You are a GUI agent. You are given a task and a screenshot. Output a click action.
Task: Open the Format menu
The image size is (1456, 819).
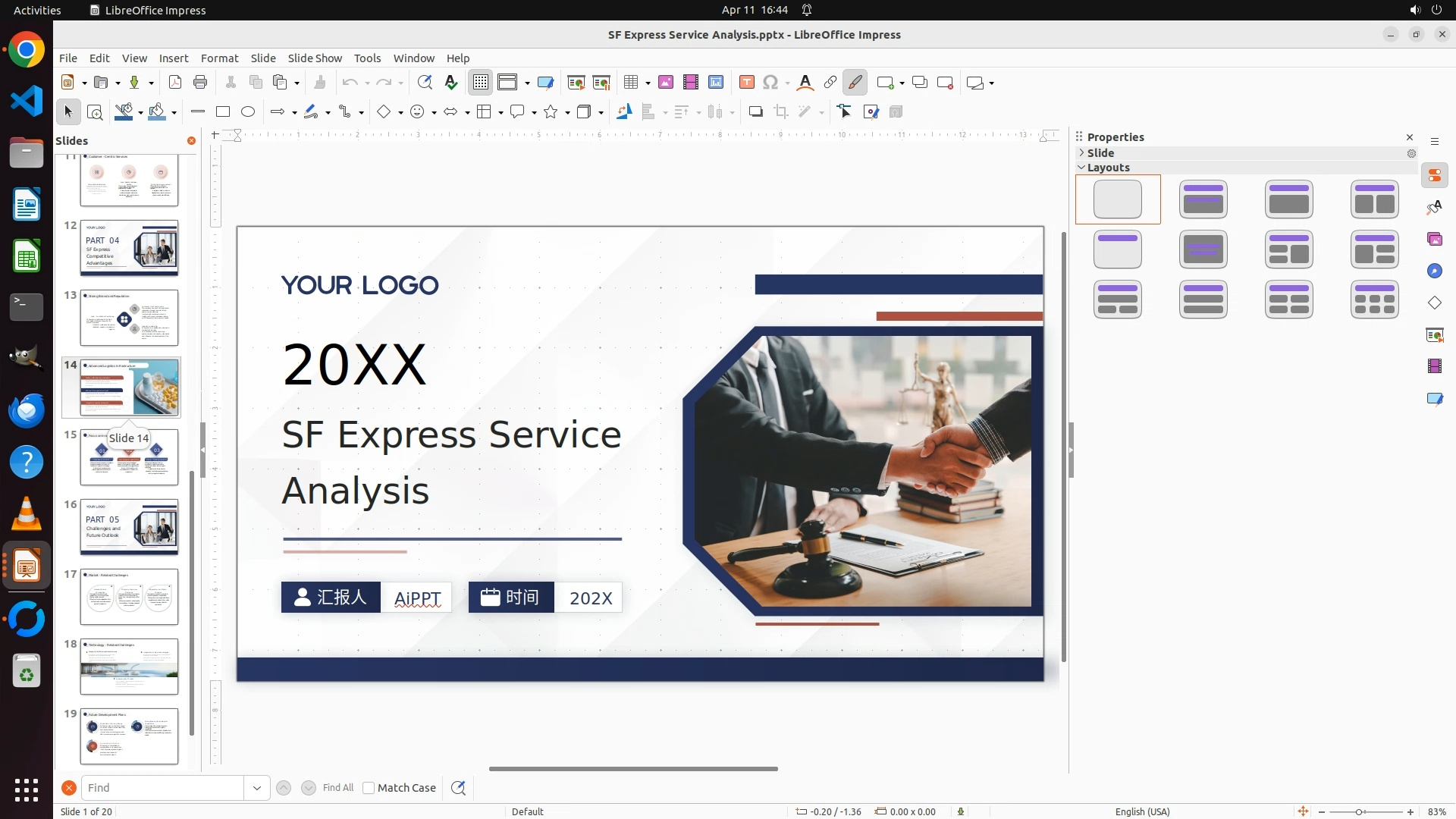point(219,58)
